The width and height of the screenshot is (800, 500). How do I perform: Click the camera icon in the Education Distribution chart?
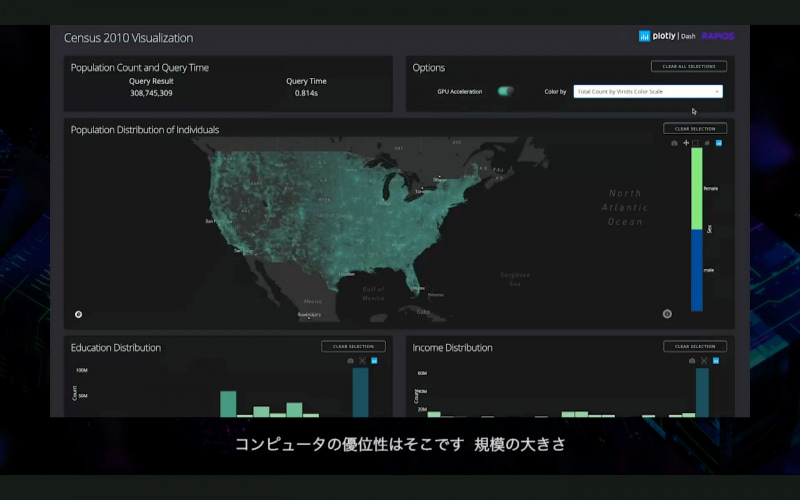click(x=351, y=361)
